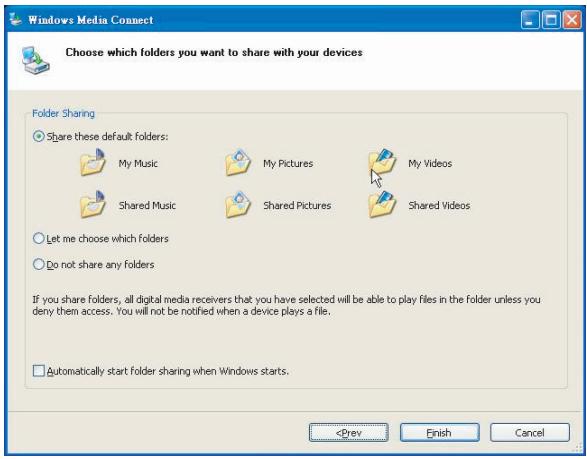Click the Finish button

pos(440,433)
